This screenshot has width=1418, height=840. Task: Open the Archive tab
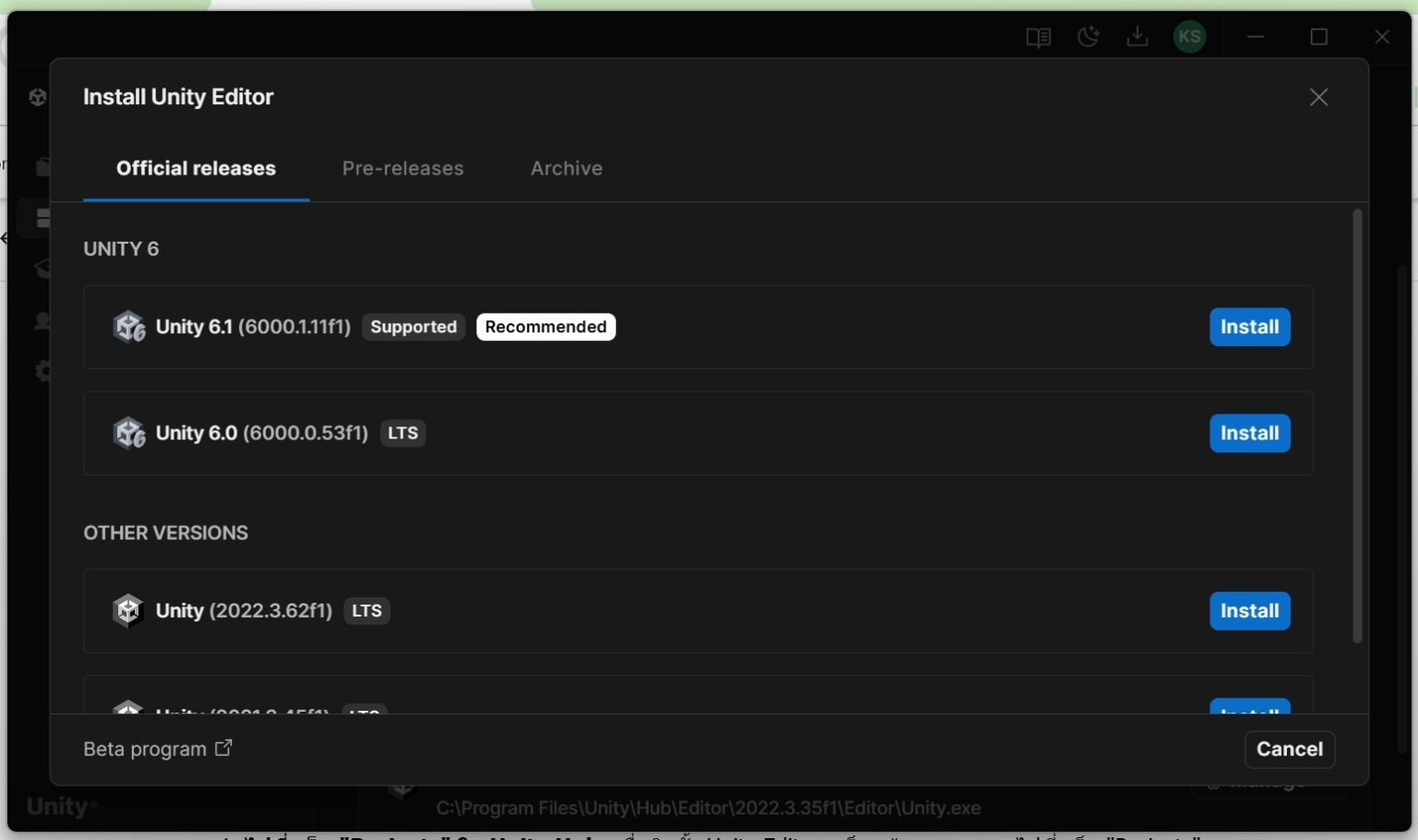[566, 168]
